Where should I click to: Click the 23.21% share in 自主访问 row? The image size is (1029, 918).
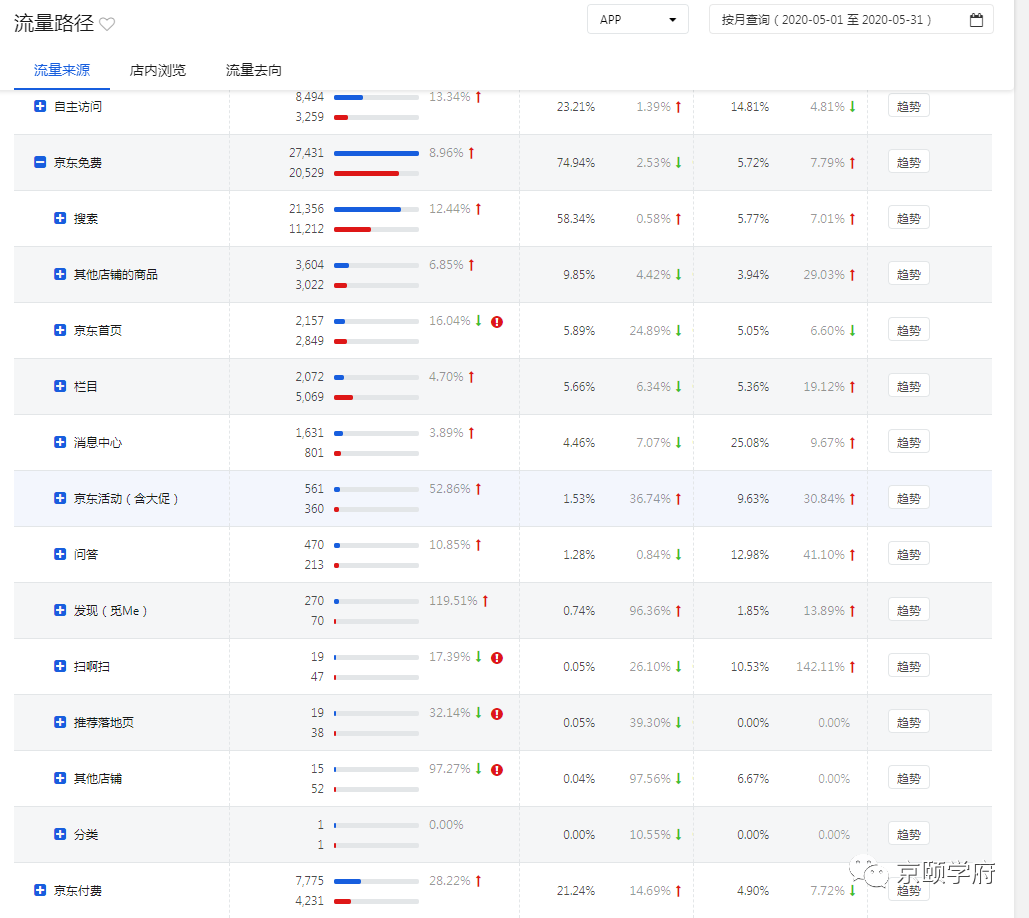point(576,107)
